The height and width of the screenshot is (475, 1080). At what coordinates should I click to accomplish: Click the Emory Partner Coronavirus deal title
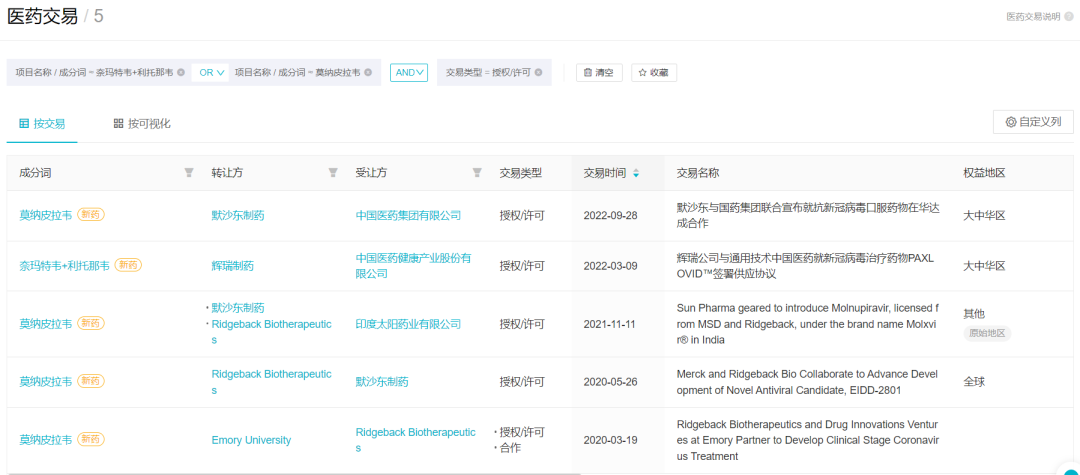click(809, 439)
